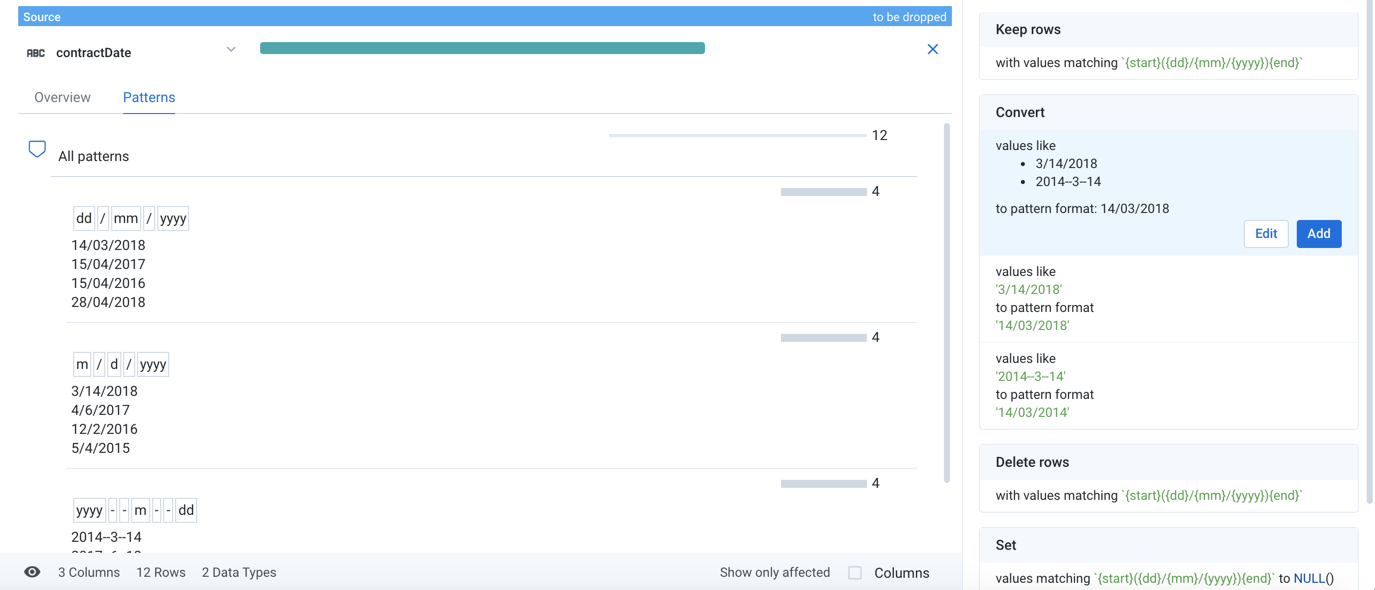The width and height of the screenshot is (1375, 590).
Task: Click the teal data quality bar
Action: click(482, 48)
